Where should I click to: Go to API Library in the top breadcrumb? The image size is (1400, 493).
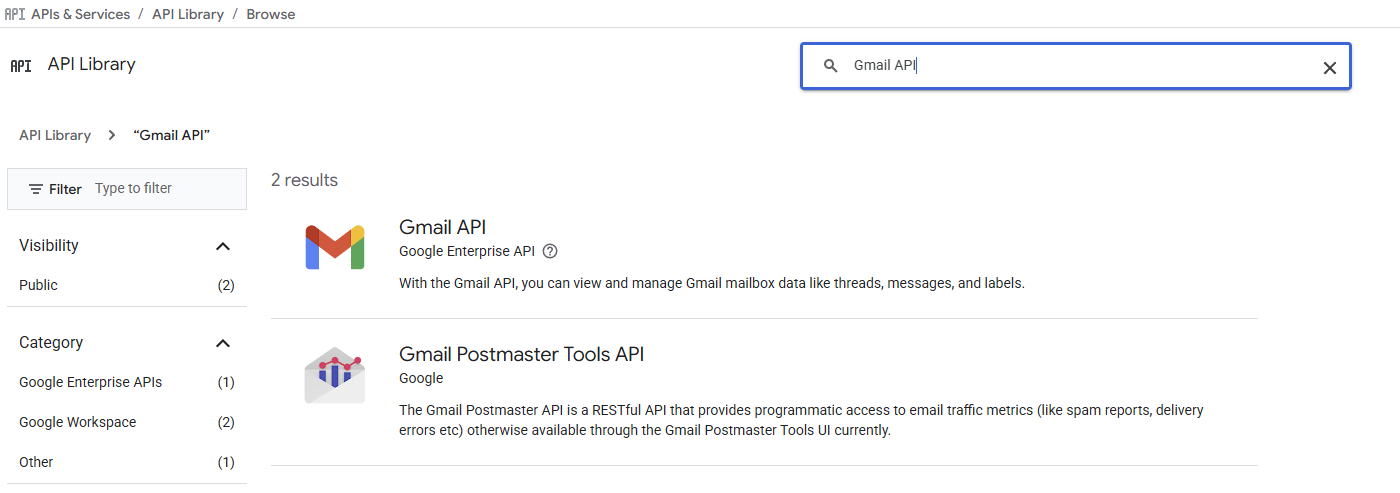(x=188, y=14)
